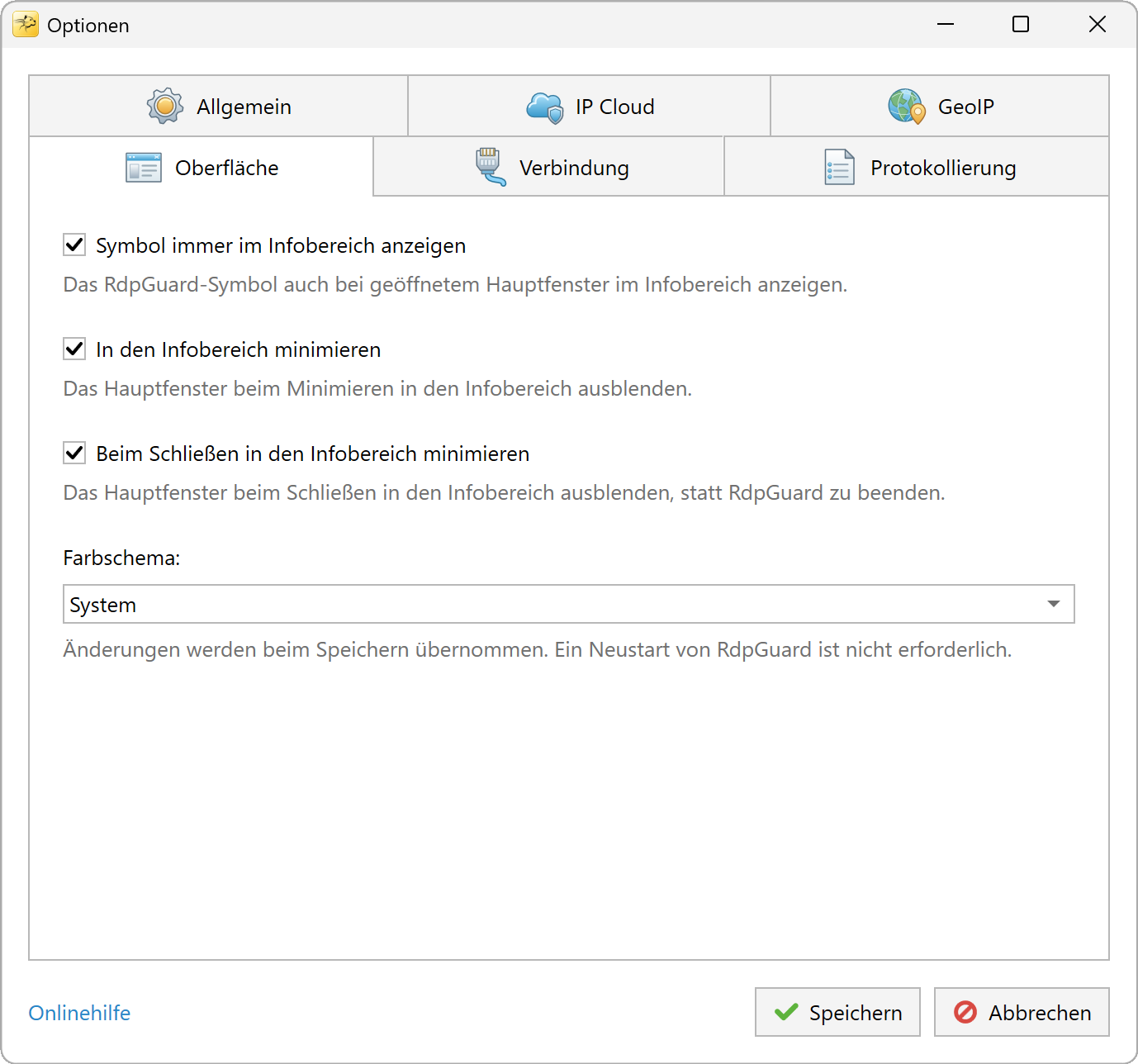Disable 'Beim Schließen in den Infobereich minimieren'
The image size is (1138, 1064).
(x=74, y=453)
